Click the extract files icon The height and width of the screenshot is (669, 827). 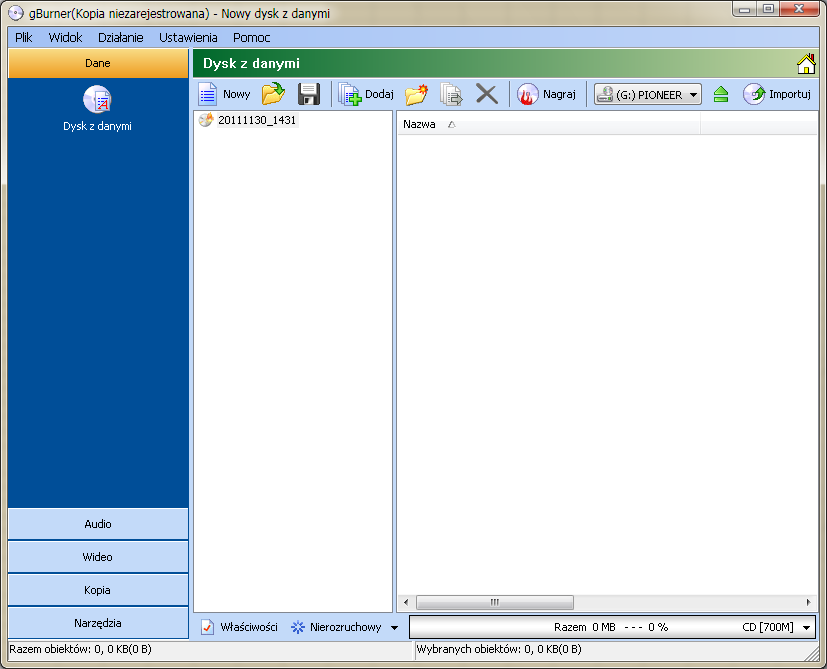pos(451,94)
